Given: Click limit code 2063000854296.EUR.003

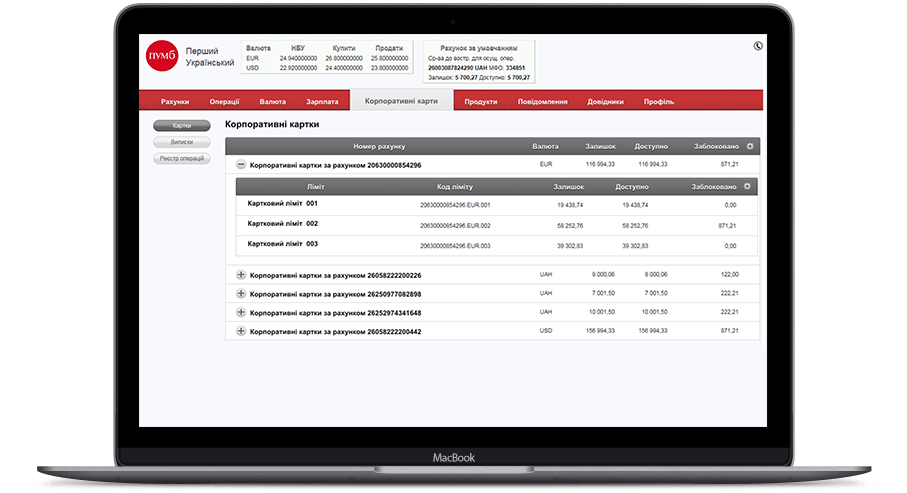Looking at the screenshot, I should 455,246.
